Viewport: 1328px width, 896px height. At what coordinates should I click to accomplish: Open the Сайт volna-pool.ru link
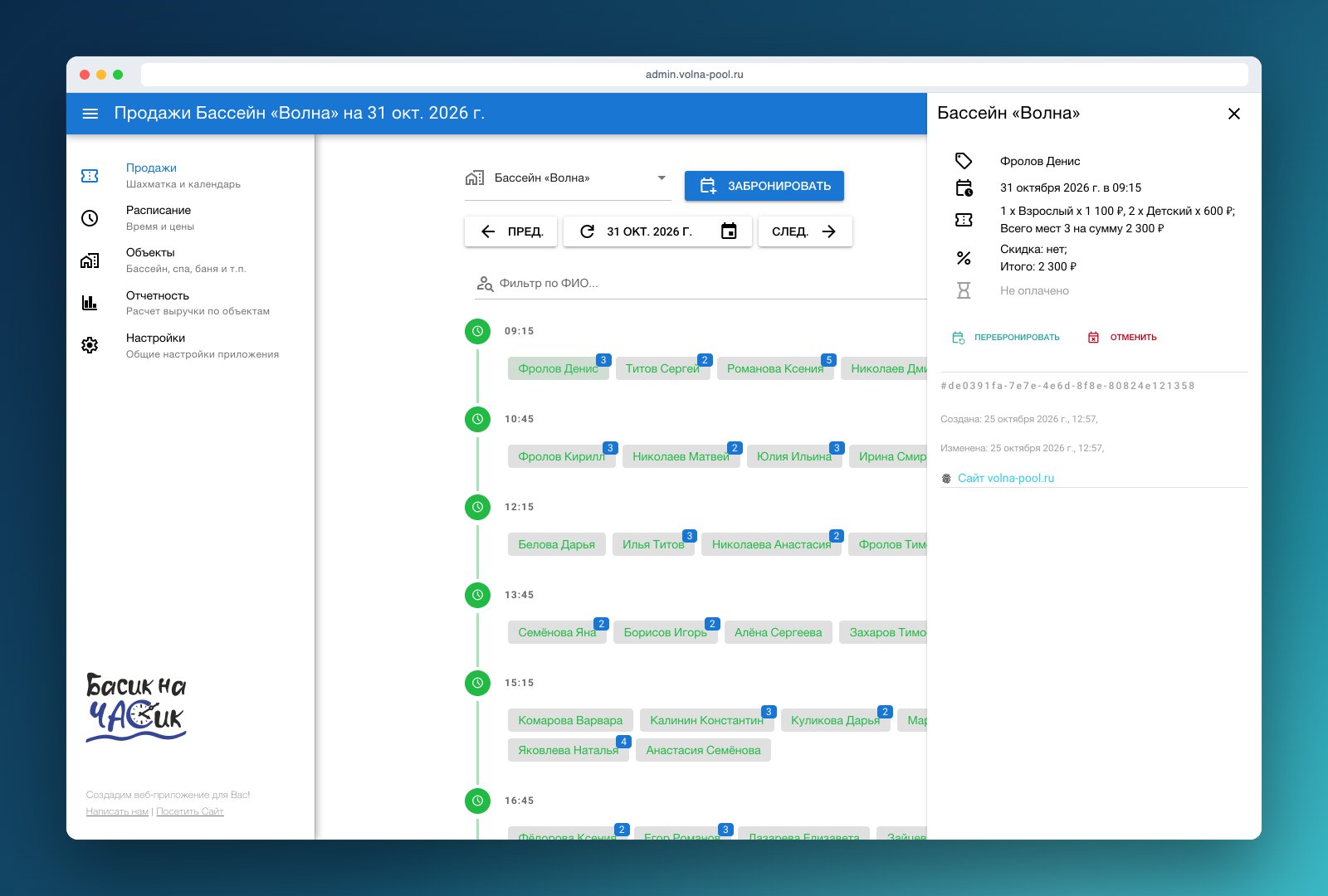tap(1006, 479)
